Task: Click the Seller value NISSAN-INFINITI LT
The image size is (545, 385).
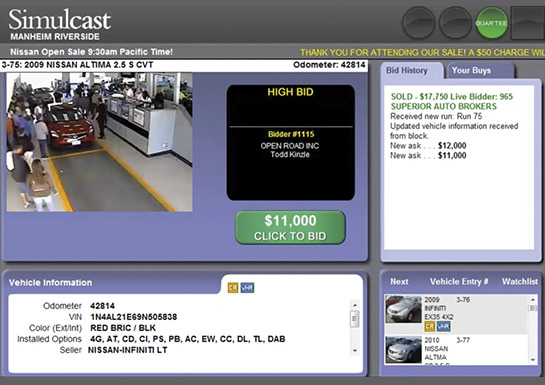Action: (128, 350)
